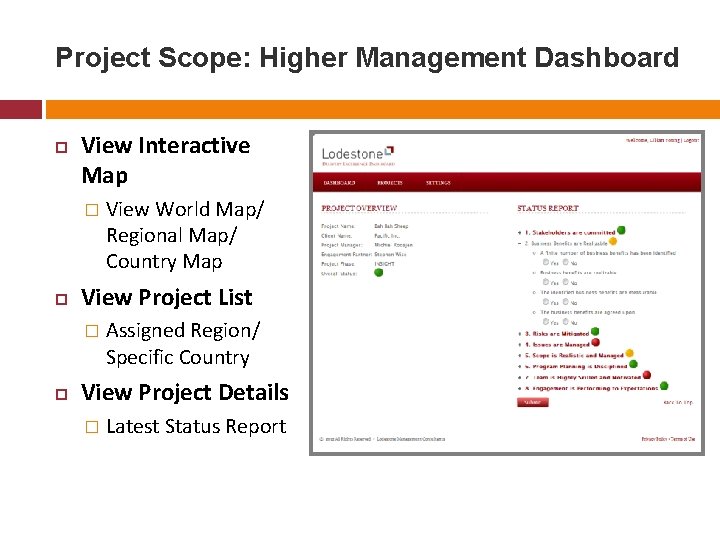Click red status dot for Team is Highly Skilled
720x540 pixels.
tap(647, 375)
